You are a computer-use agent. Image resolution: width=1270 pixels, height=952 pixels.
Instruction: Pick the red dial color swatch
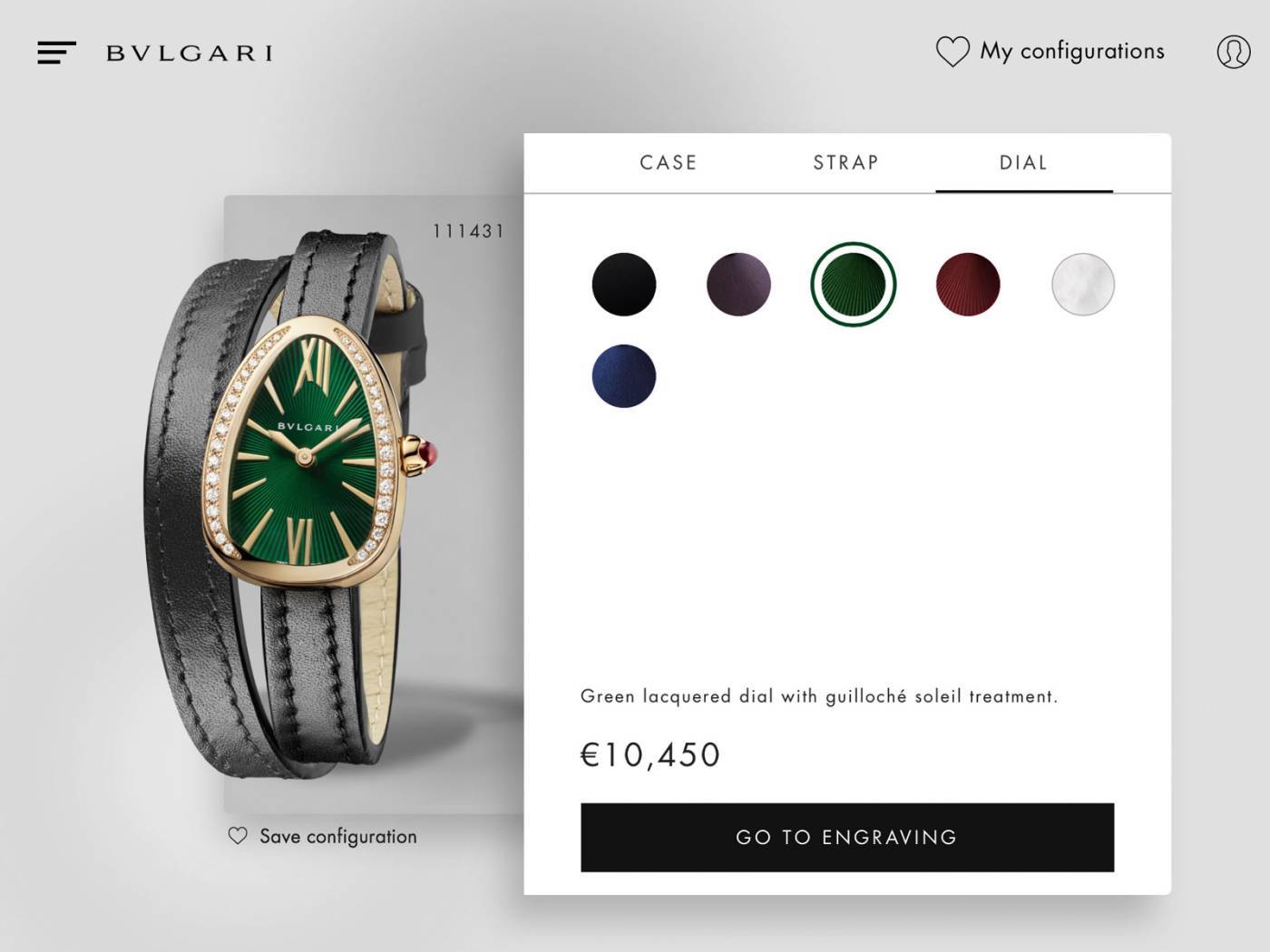click(968, 285)
